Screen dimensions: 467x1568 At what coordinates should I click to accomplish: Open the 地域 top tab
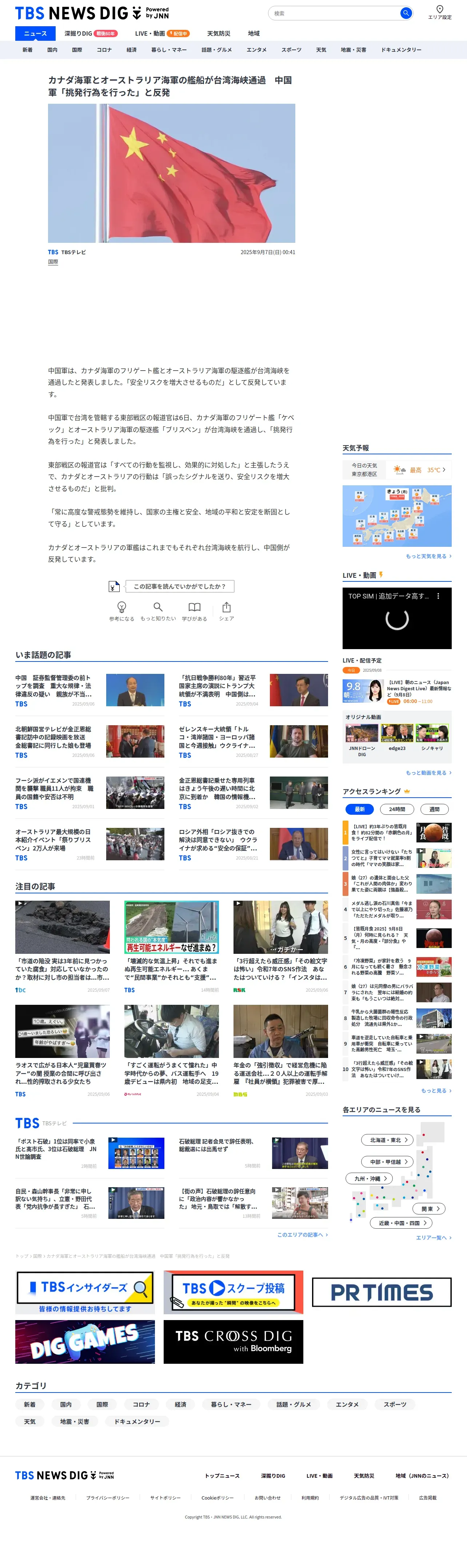coord(254,33)
